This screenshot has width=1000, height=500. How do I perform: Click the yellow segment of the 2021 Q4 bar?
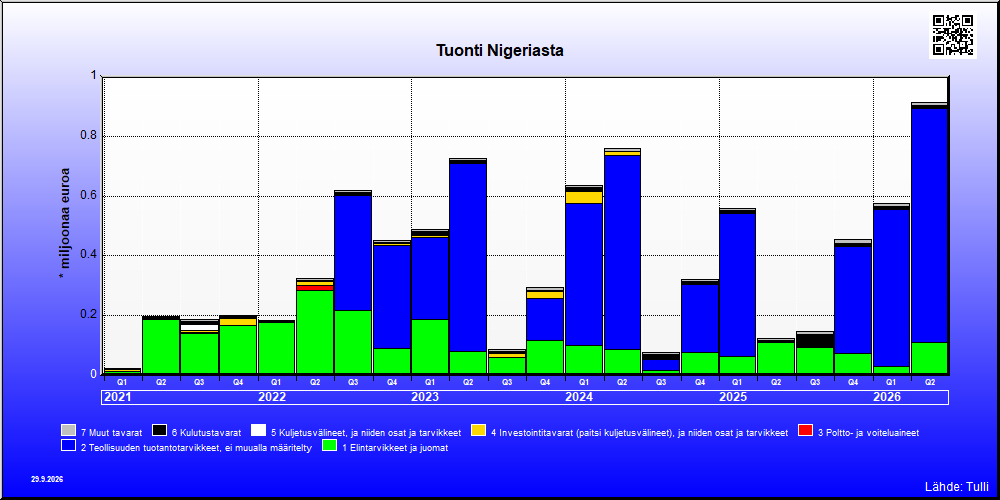pos(237,322)
